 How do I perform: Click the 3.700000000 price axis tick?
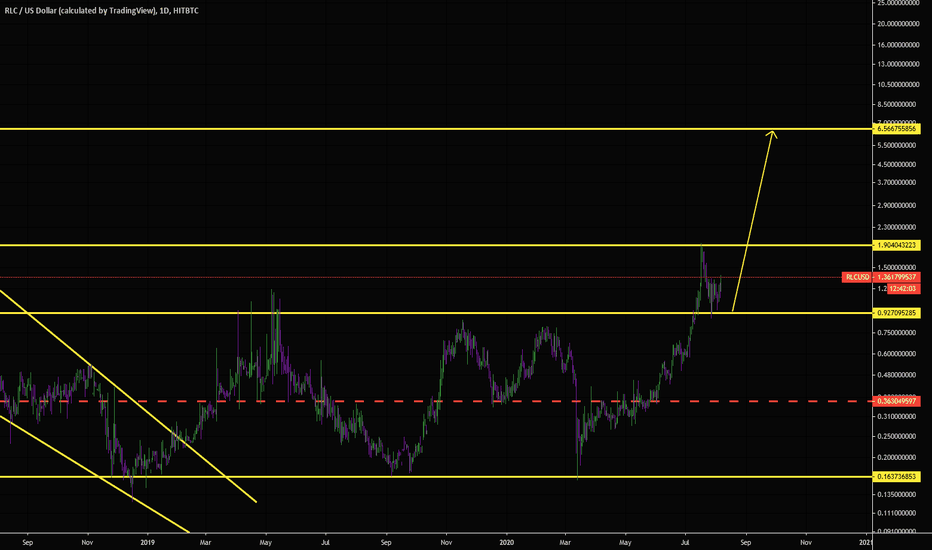pos(897,183)
